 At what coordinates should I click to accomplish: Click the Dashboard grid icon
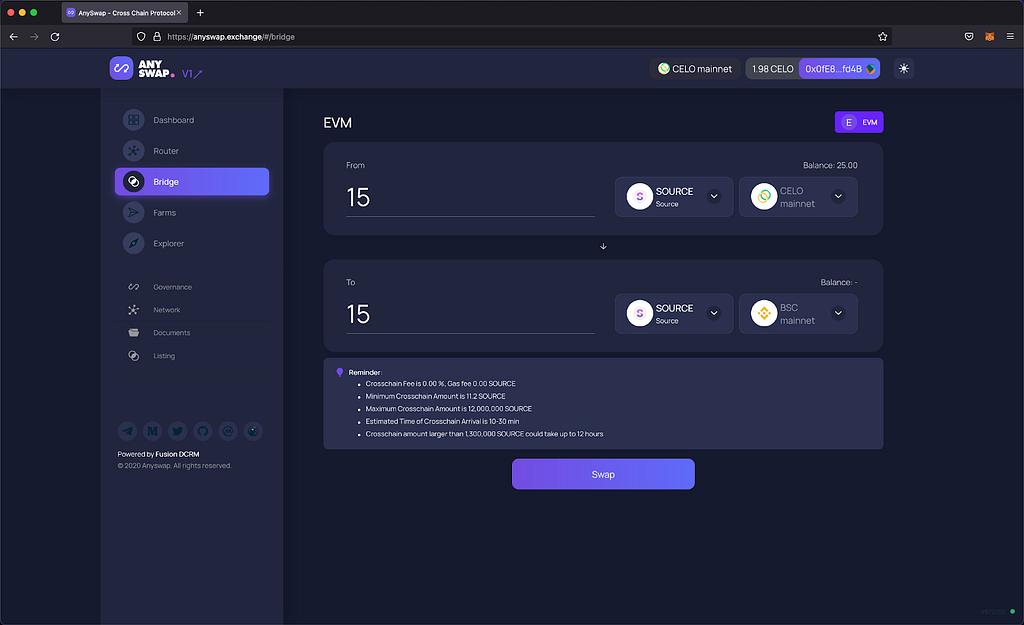point(133,120)
